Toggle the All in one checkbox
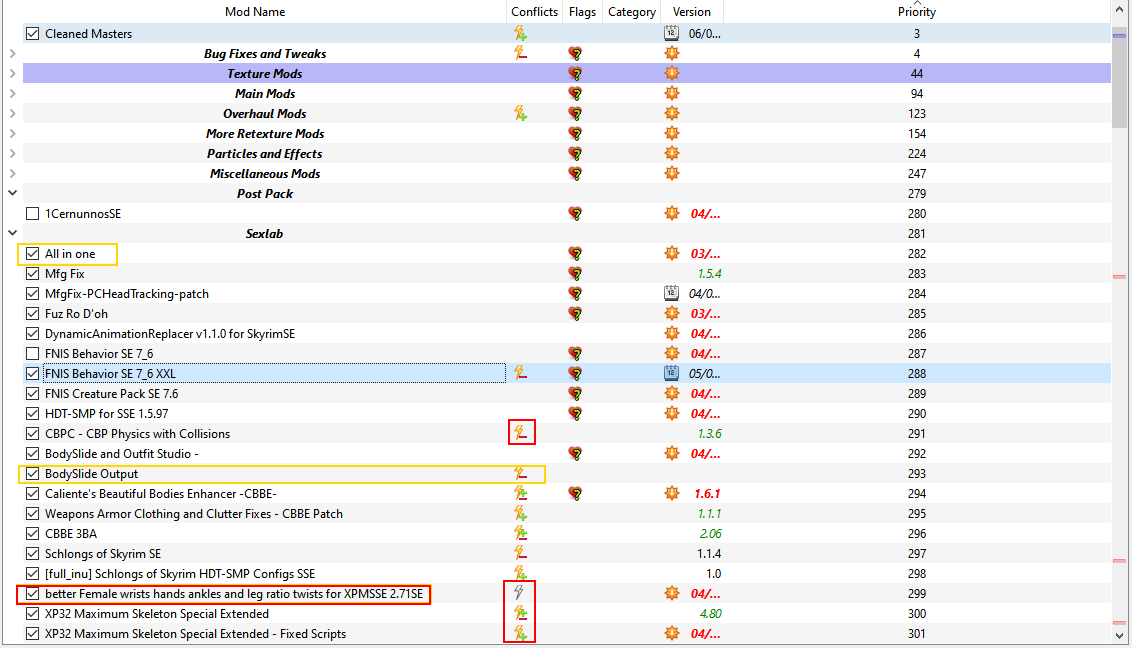The width and height of the screenshot is (1132, 648). coord(32,253)
